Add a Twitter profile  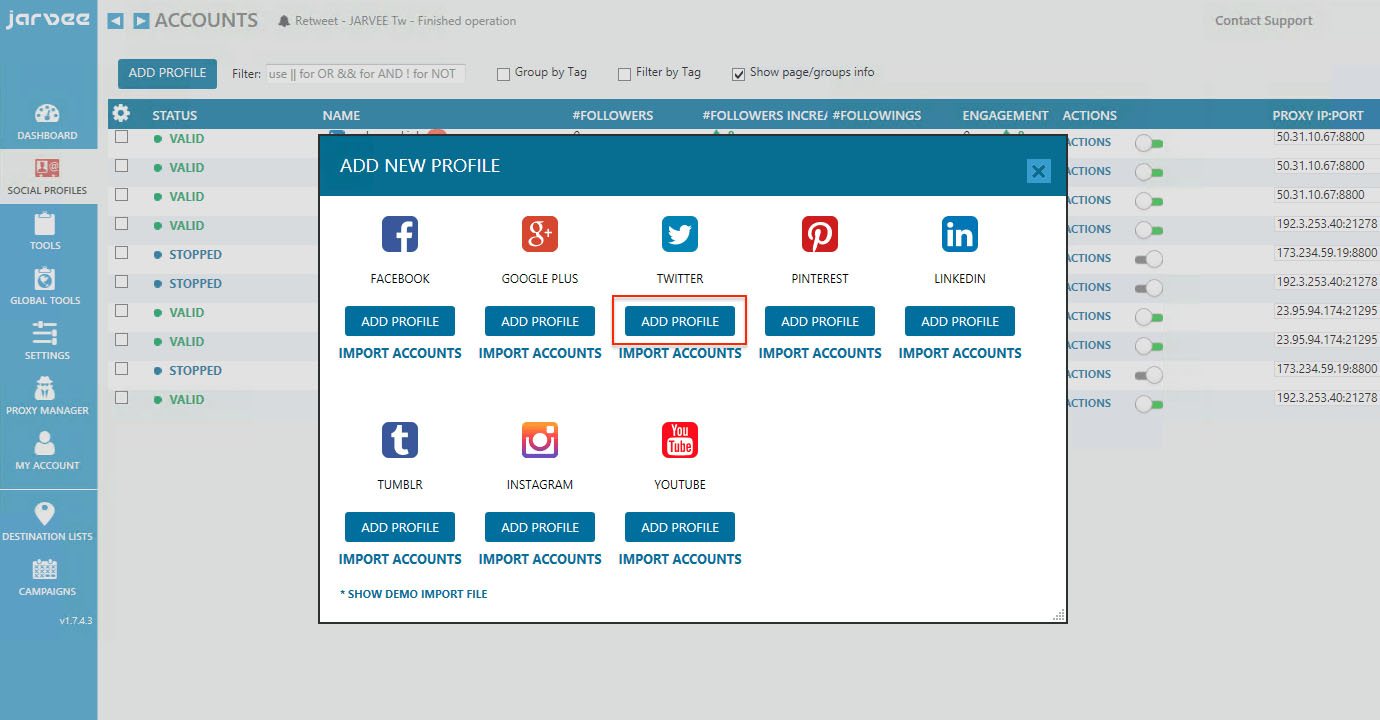click(680, 321)
